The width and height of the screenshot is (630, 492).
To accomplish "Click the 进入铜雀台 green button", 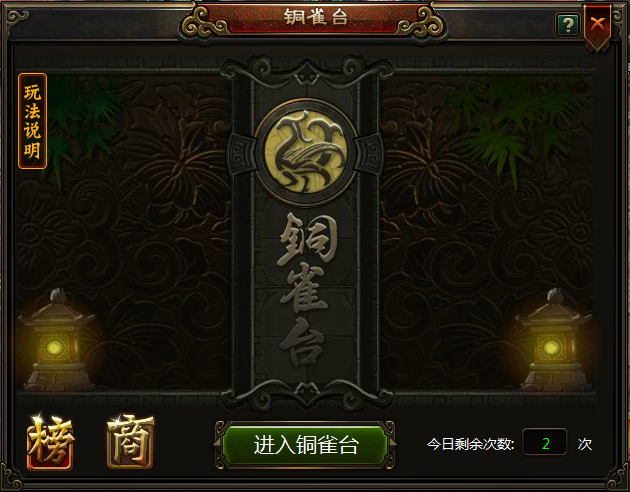I will (x=305, y=445).
